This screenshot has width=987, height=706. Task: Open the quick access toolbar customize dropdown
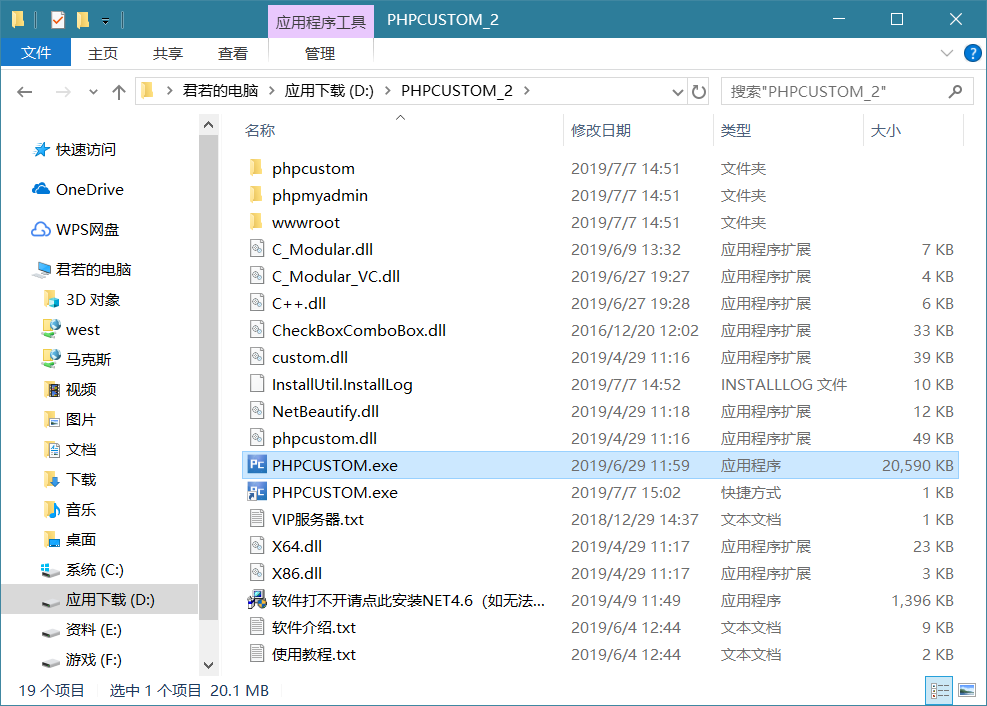point(105,21)
